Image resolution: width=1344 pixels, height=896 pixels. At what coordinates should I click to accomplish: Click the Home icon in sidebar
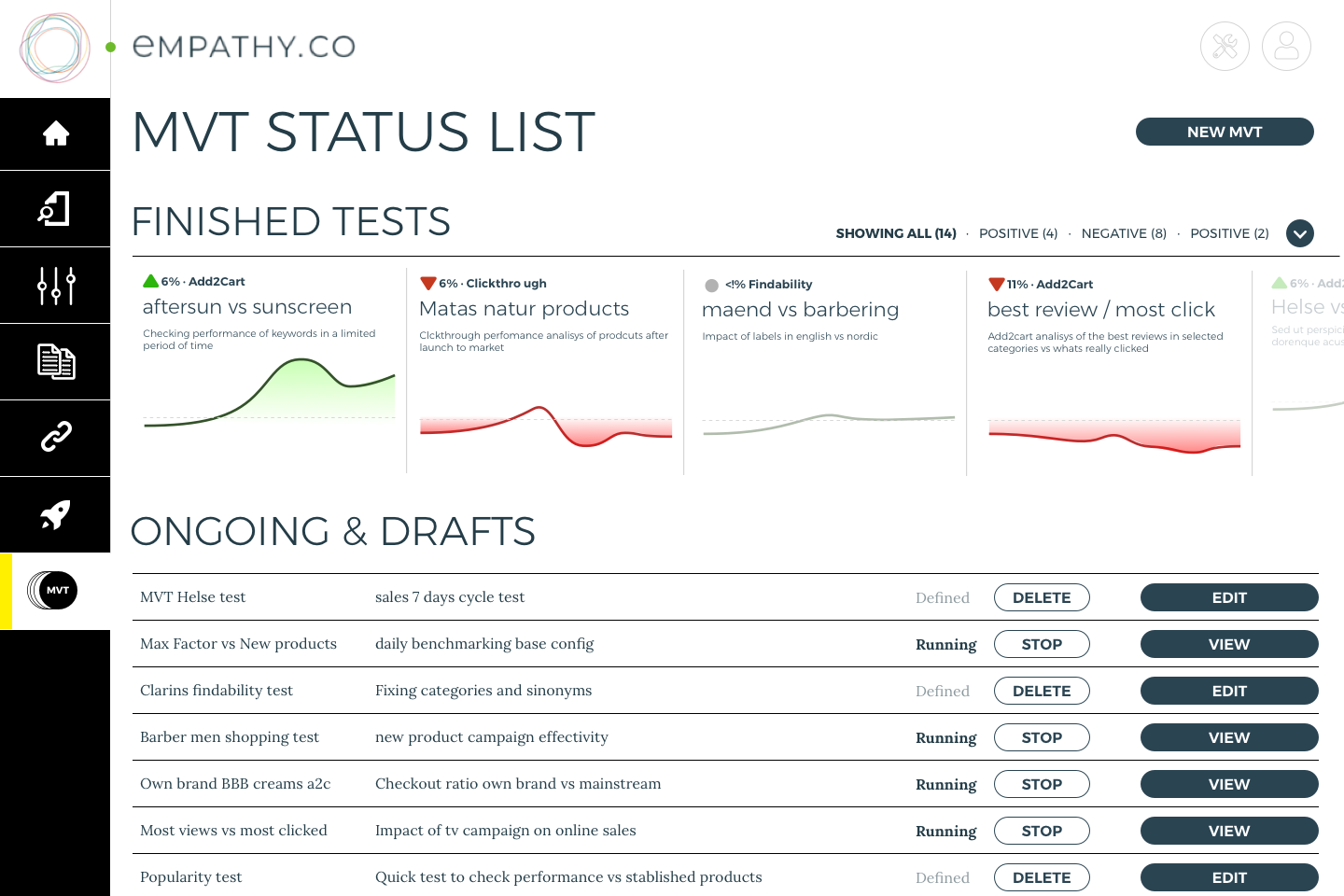(x=55, y=133)
